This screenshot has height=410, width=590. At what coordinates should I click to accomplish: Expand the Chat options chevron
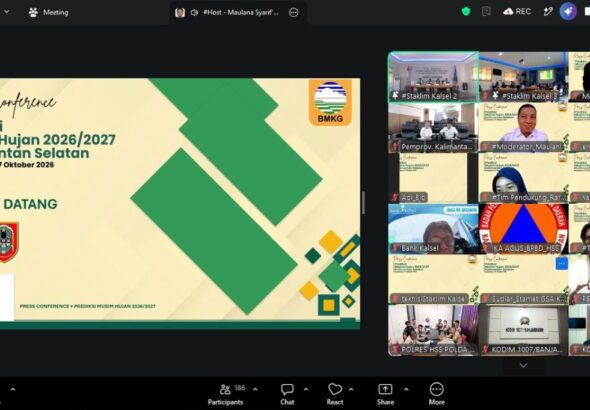306,389
